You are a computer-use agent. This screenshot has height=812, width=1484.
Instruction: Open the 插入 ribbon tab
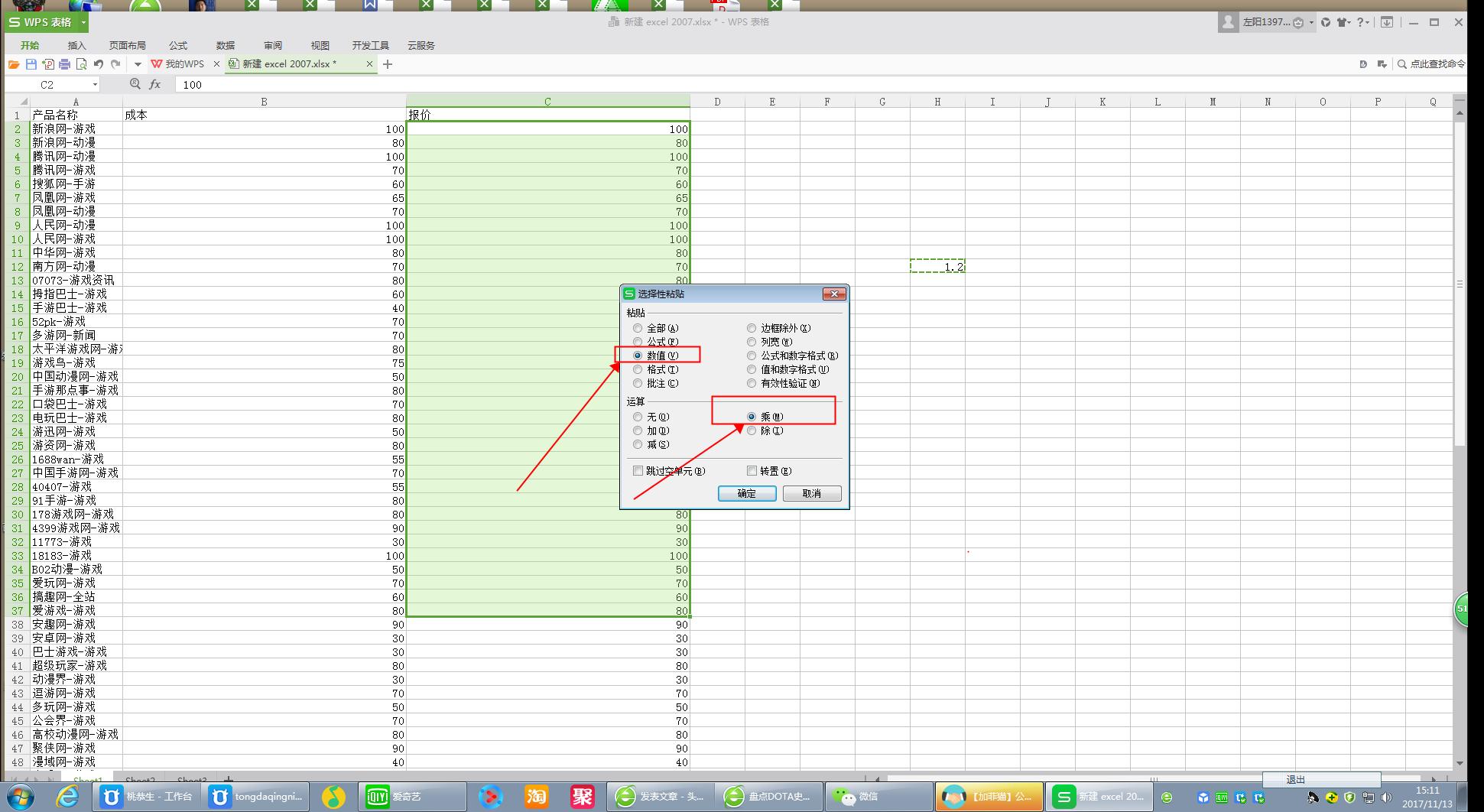[x=77, y=45]
